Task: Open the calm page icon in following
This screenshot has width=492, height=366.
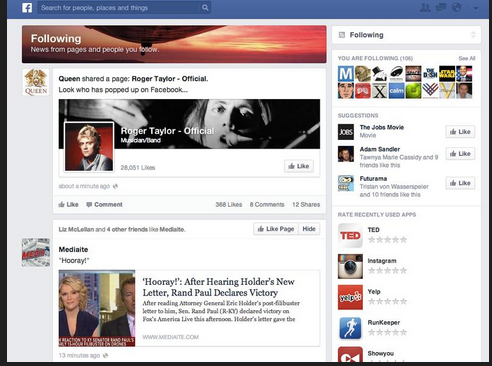Action: pos(396,91)
